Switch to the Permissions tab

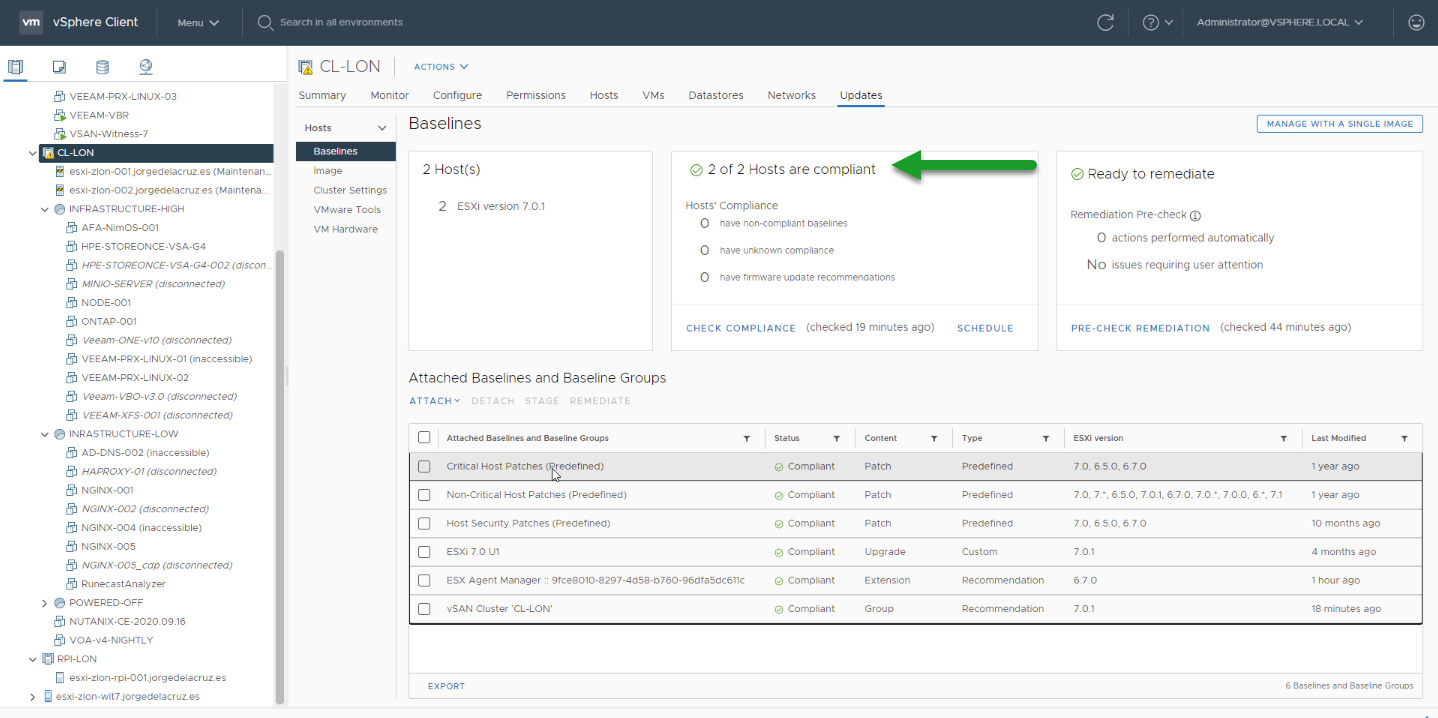[535, 95]
